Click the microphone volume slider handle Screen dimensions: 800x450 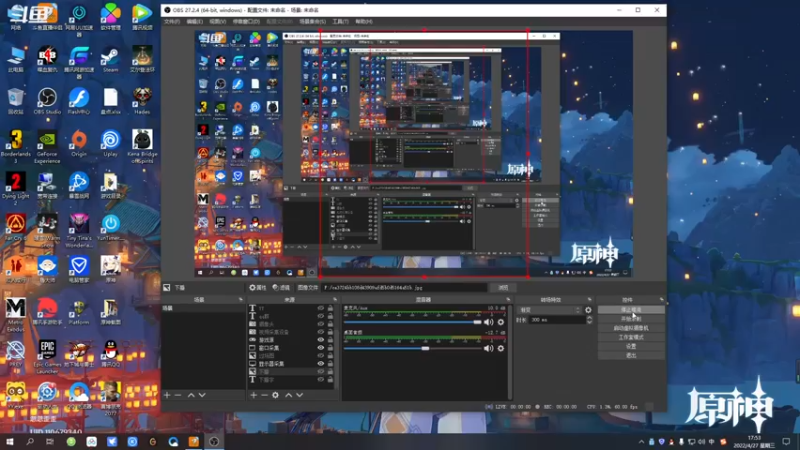click(478, 322)
